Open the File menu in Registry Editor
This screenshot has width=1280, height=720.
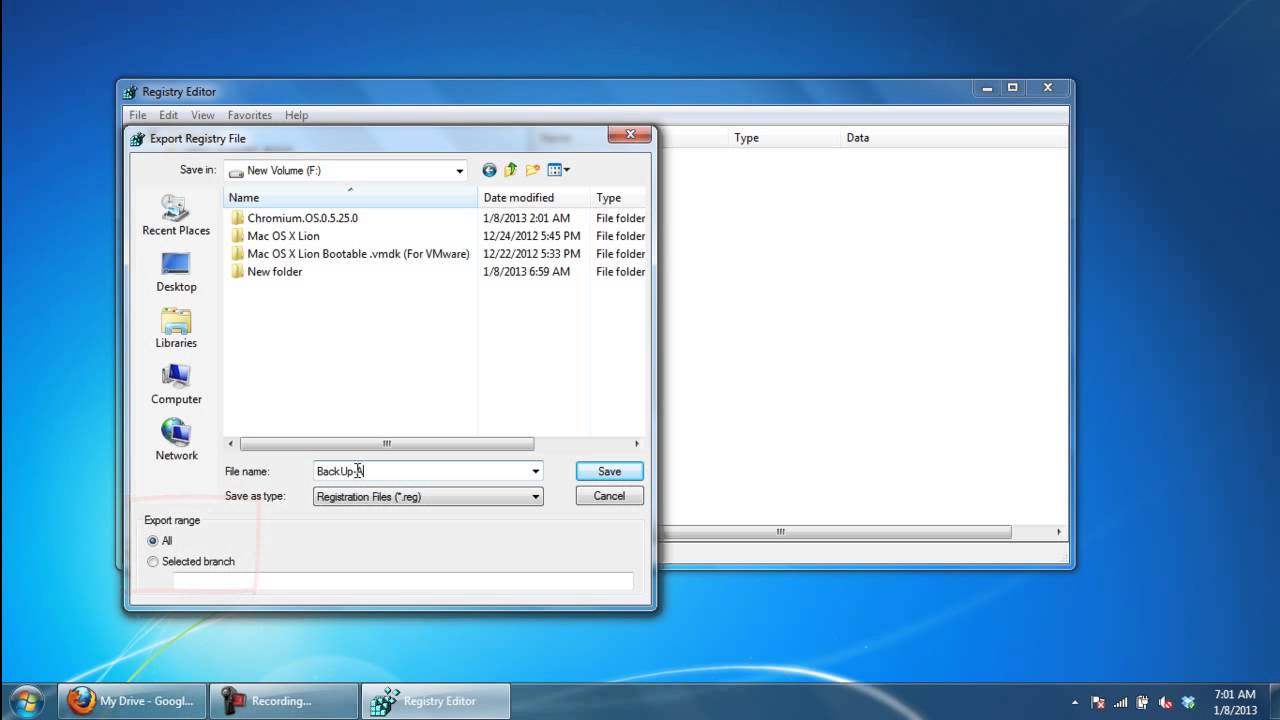[138, 116]
